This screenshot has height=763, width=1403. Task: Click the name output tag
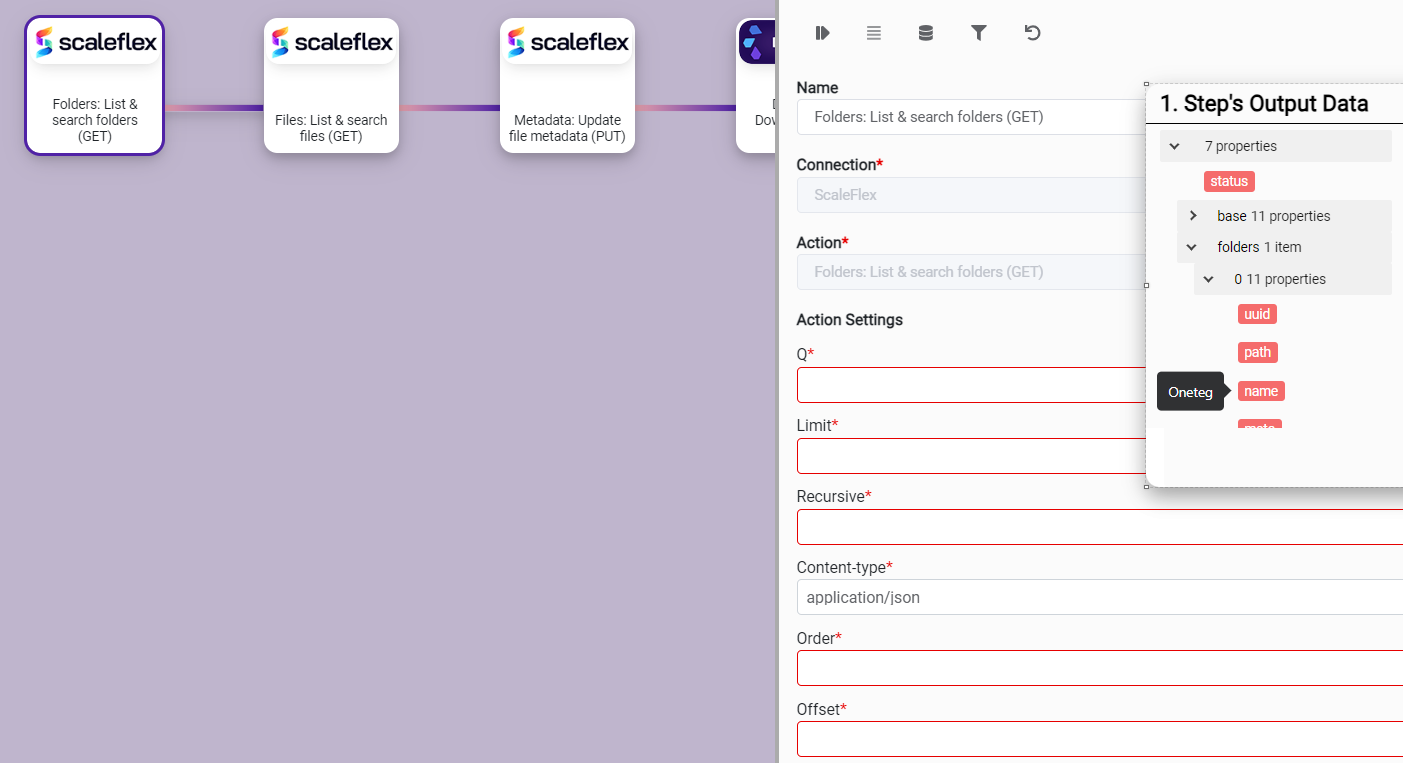coord(1260,391)
